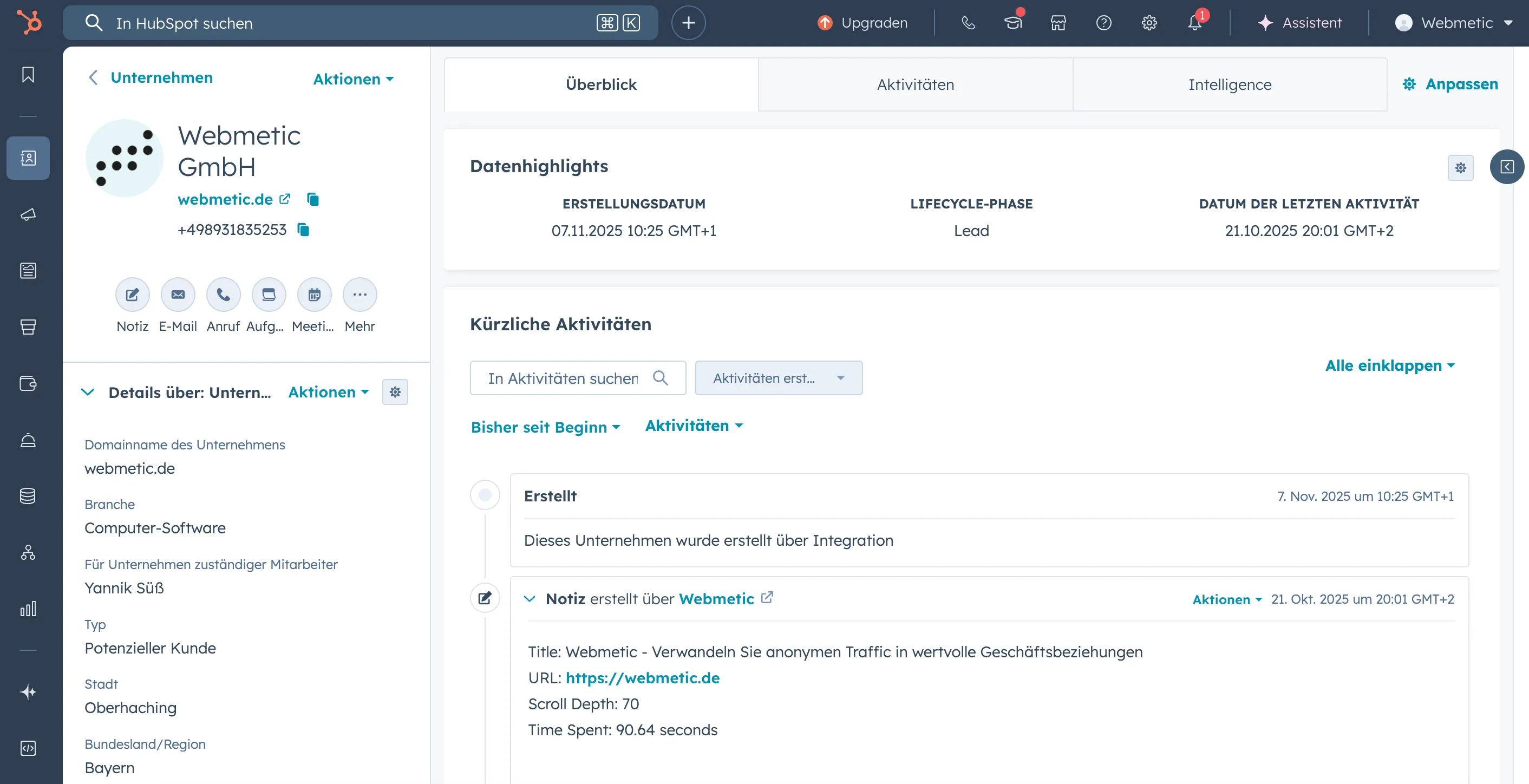Expand the Bisher seit Beginn filter
The width and height of the screenshot is (1529, 784).
point(545,427)
